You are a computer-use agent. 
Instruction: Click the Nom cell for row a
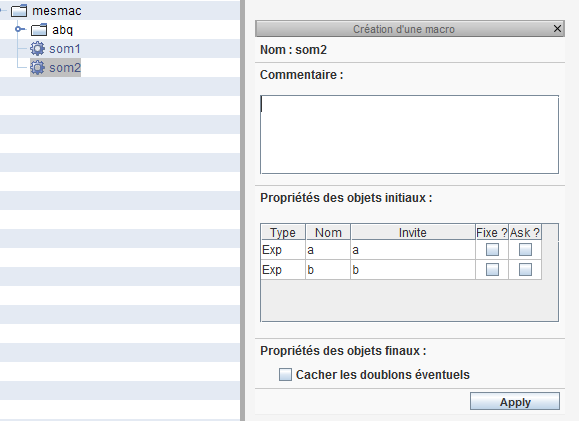pos(328,250)
